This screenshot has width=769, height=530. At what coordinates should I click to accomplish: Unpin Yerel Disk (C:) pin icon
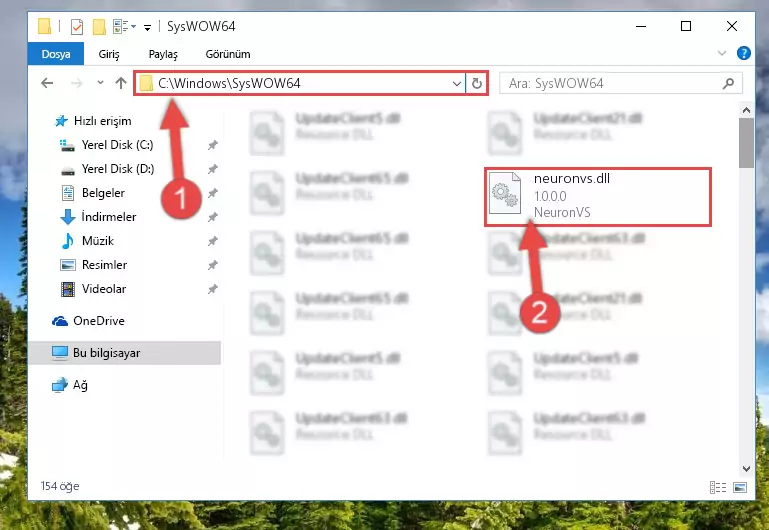click(212, 145)
